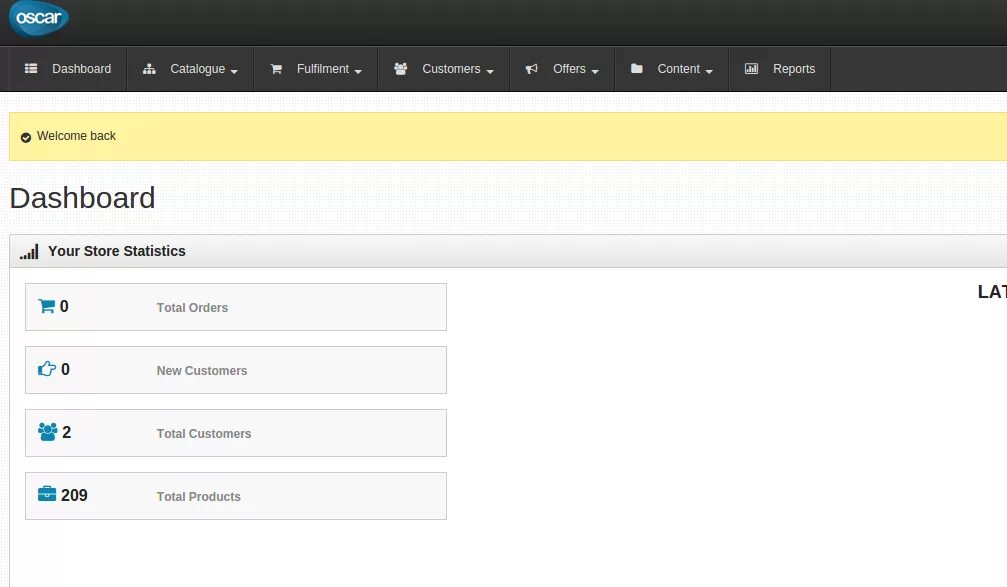Click the Content folder icon

coord(636,68)
